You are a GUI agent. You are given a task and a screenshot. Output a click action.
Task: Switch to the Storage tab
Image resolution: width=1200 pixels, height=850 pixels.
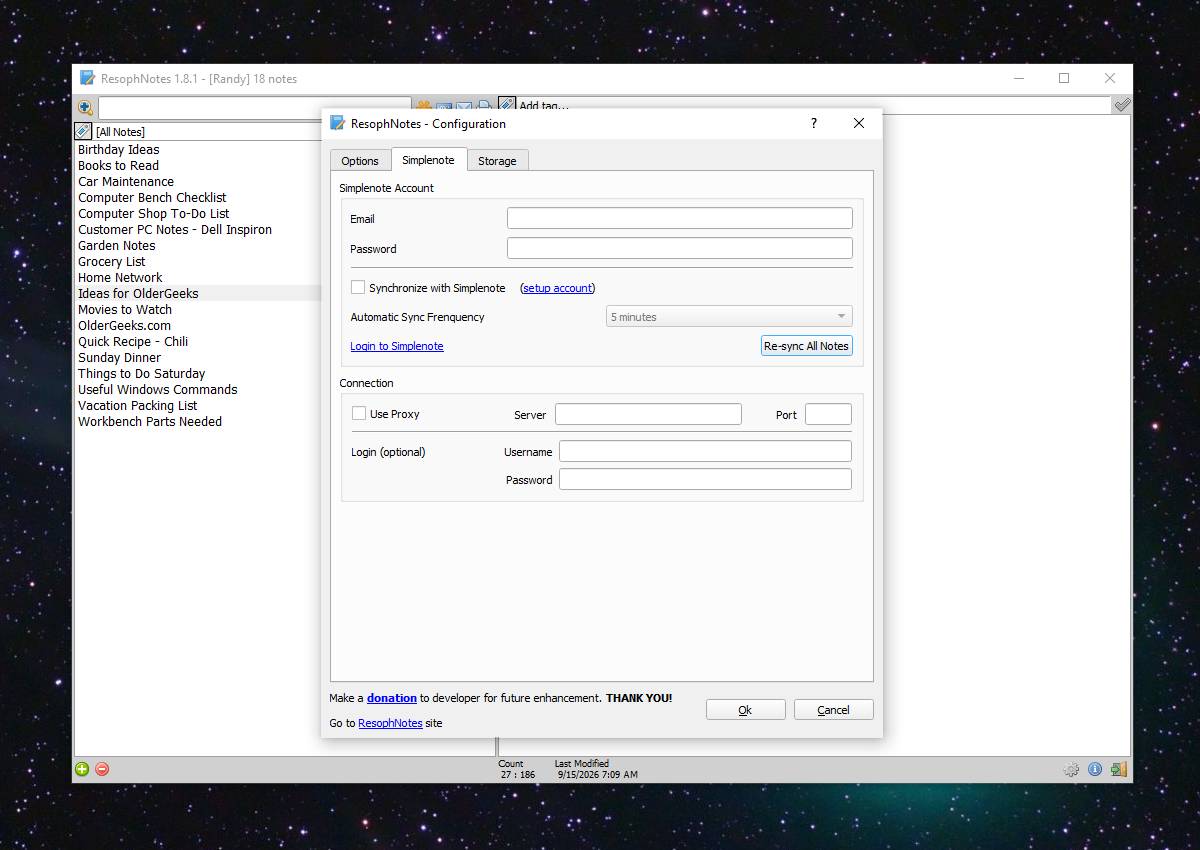[x=497, y=161]
